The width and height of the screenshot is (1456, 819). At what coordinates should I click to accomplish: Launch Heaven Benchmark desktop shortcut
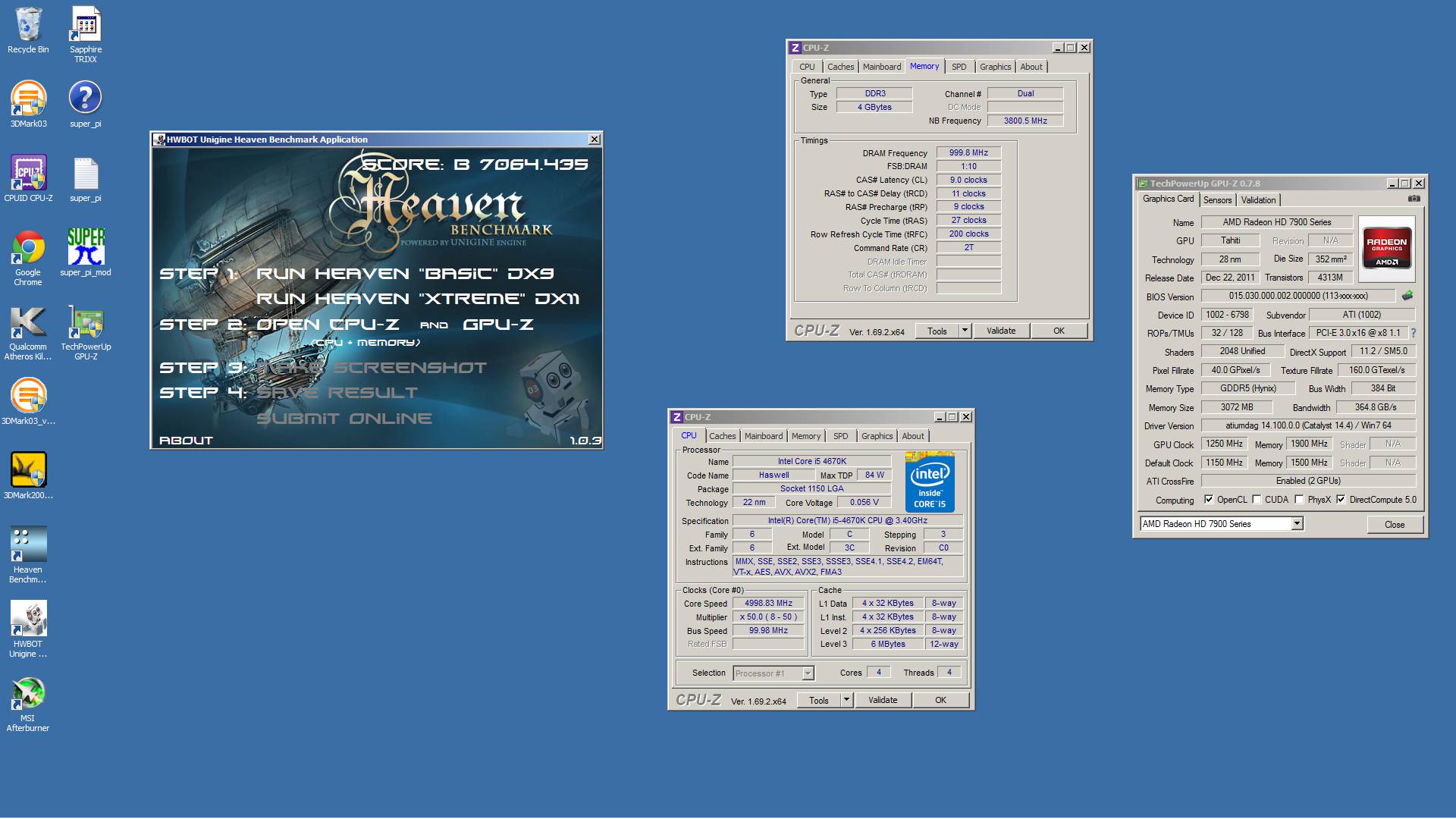[x=28, y=555]
